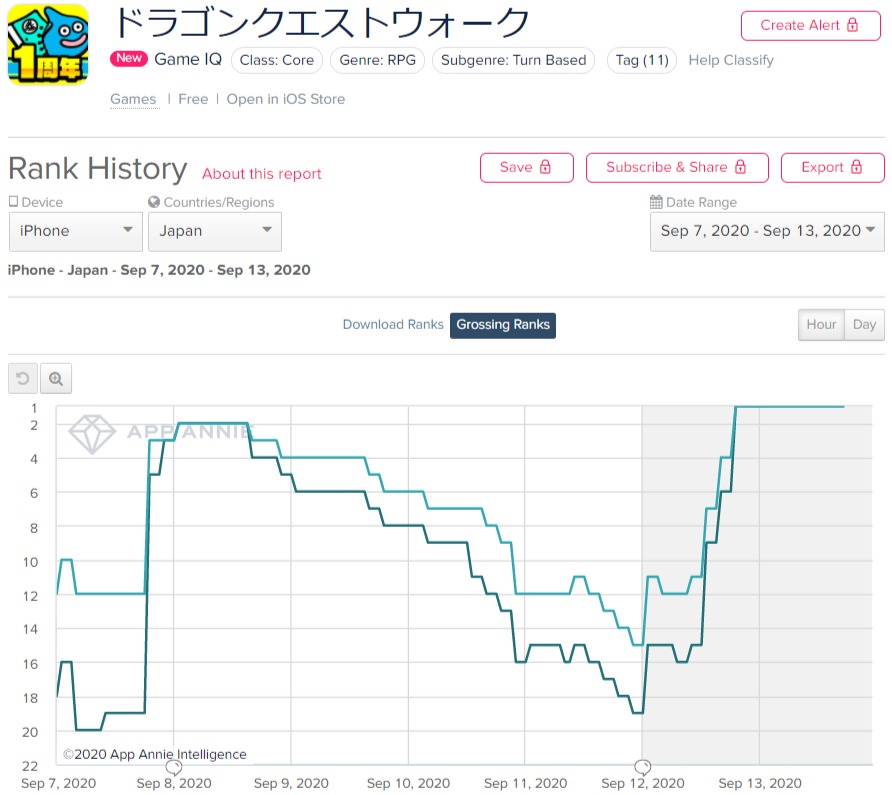Open the iPhone device dropdown
Image resolution: width=892 pixels, height=795 pixels.
point(75,231)
